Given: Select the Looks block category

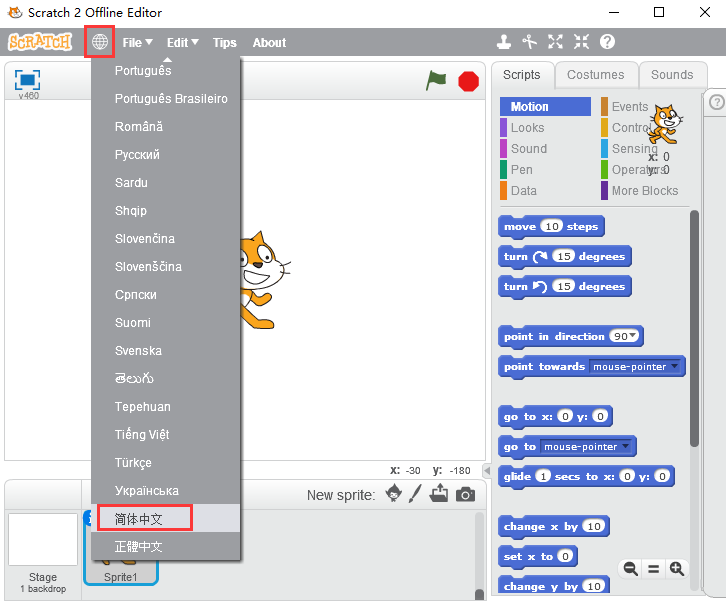Looking at the screenshot, I should [545, 127].
